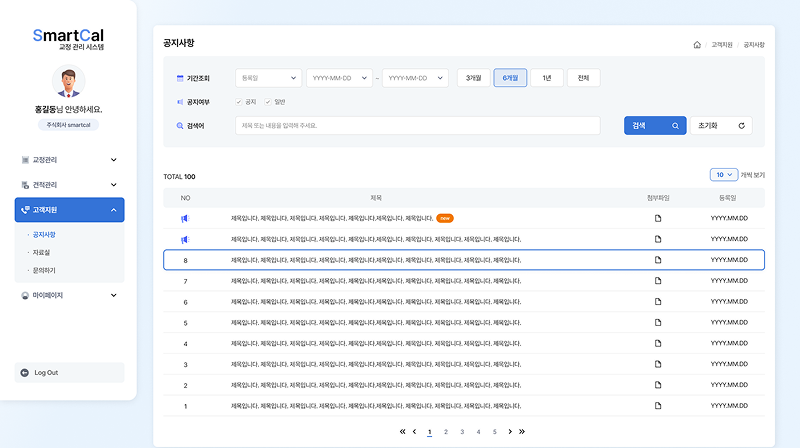Jump to first page with double left arrow
Image resolution: width=800 pixels, height=448 pixels.
point(403,432)
